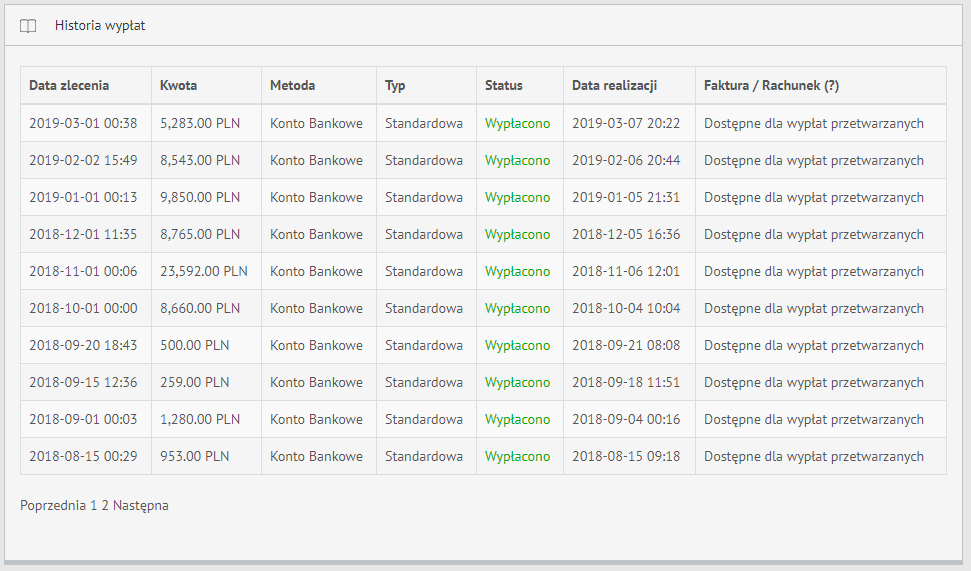Go to Następna page link

coord(140,506)
